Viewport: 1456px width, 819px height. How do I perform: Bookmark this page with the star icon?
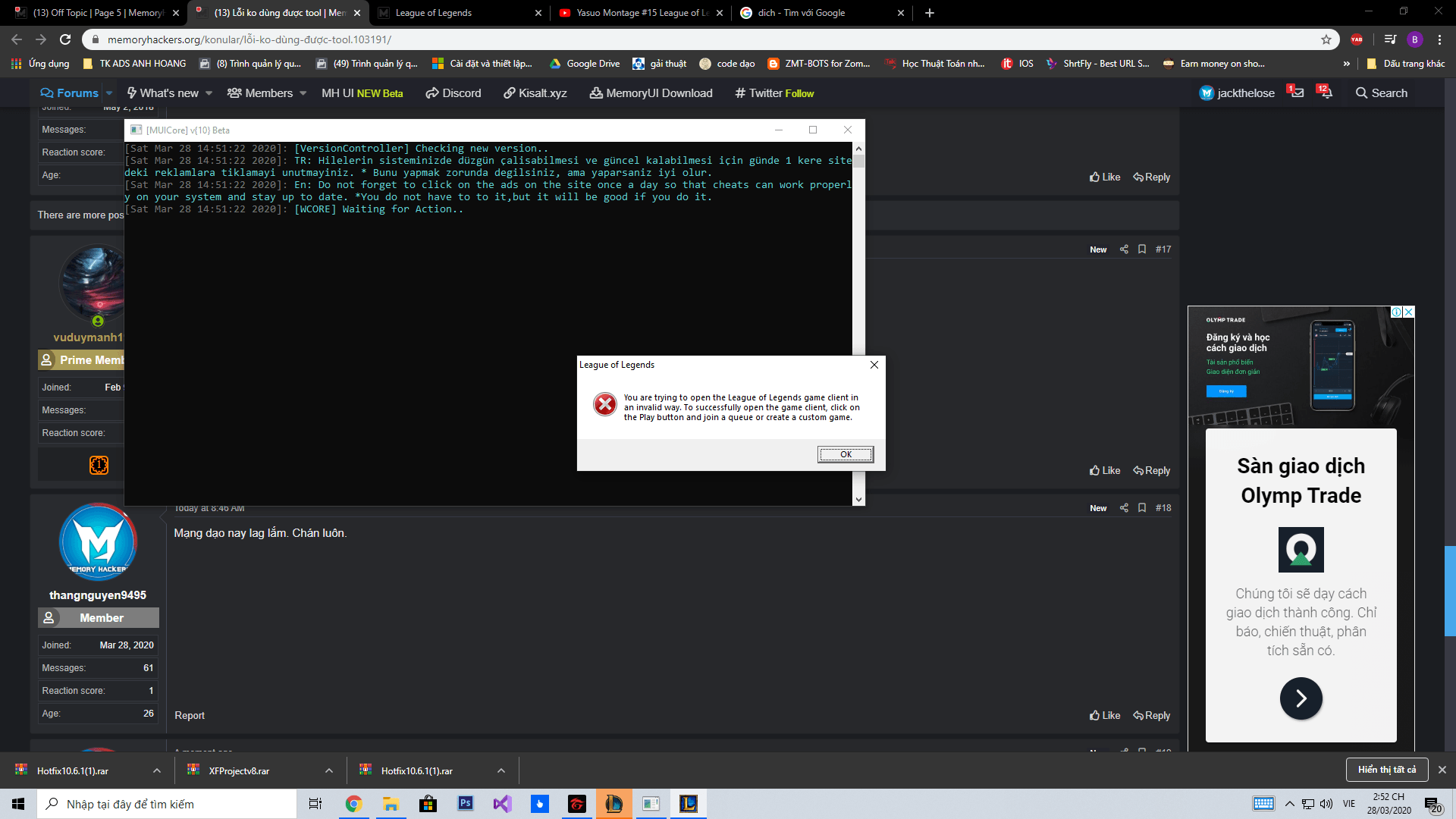point(1326,39)
